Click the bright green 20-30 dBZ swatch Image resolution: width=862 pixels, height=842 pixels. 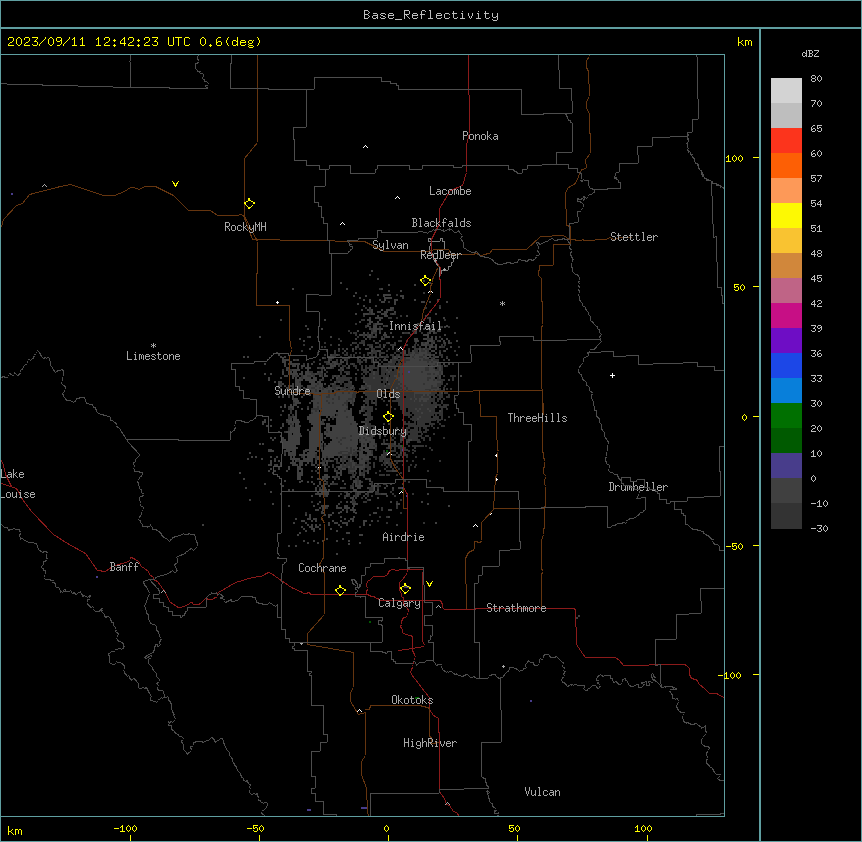tap(786, 416)
